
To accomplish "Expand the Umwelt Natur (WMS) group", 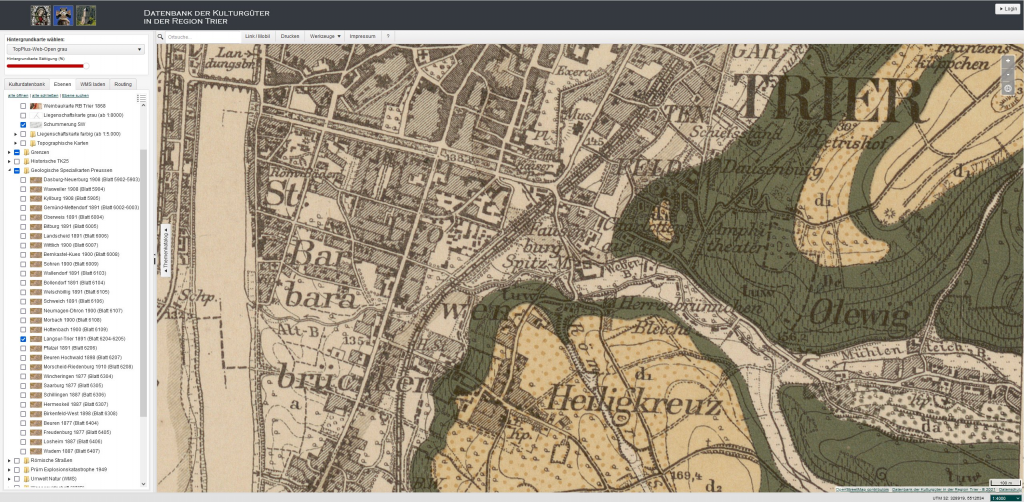I will (9, 478).
